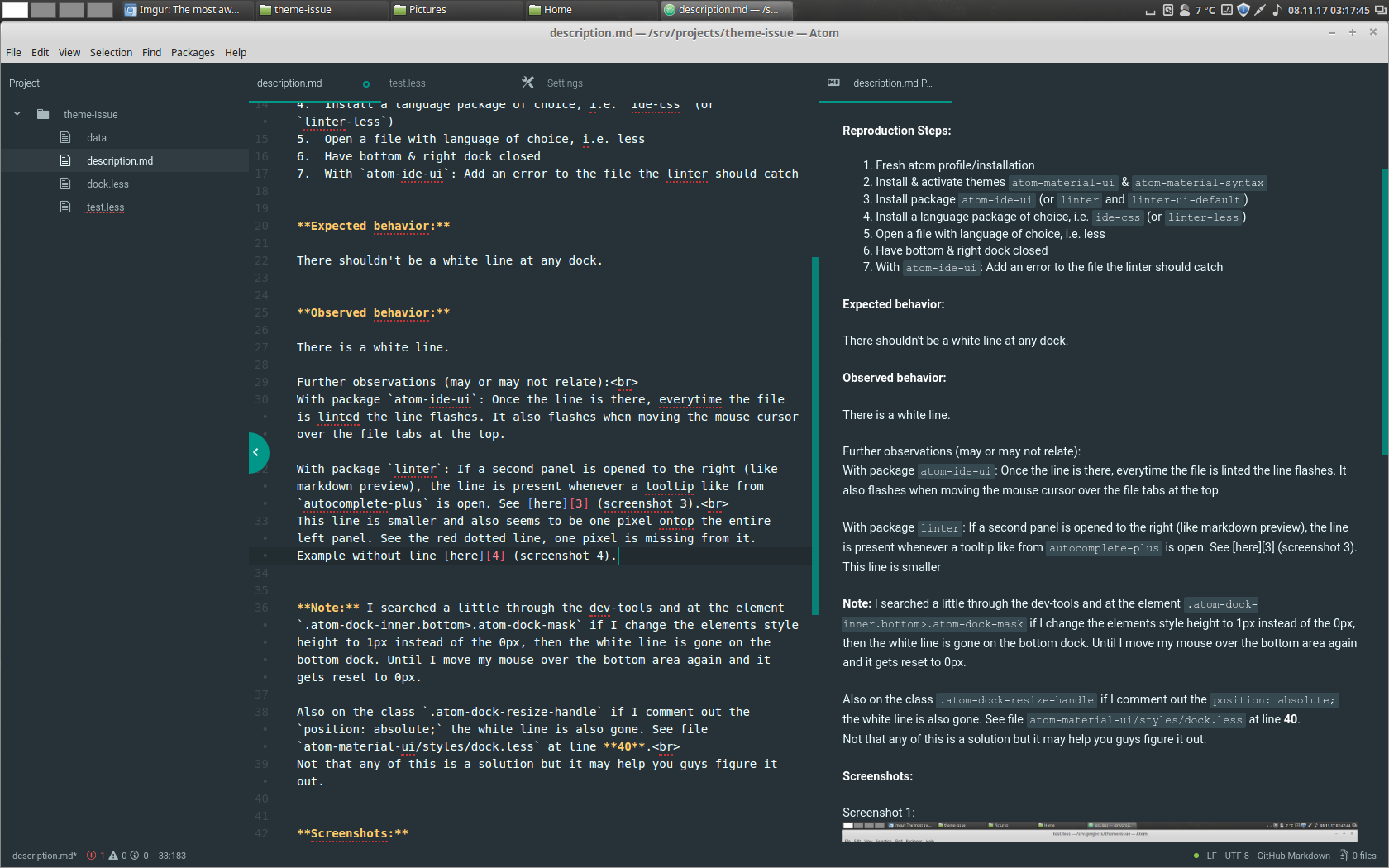Open the Help menu
1389x868 pixels.
(x=236, y=52)
